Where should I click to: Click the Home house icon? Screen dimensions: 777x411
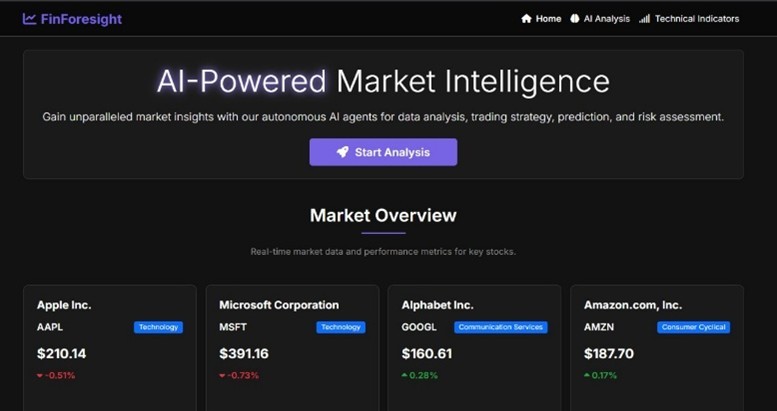pos(526,19)
